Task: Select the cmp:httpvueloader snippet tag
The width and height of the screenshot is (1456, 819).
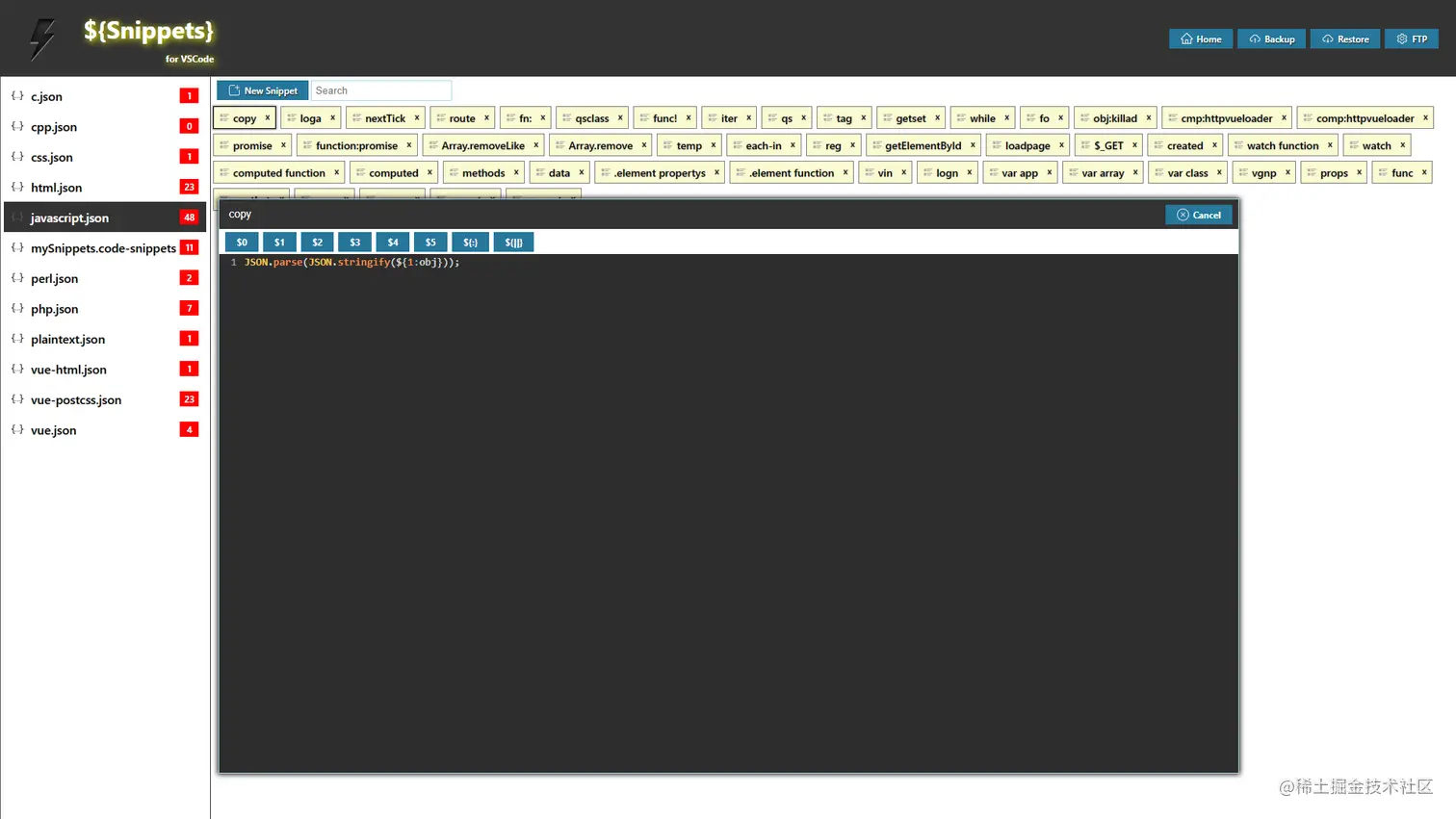Action: point(1227,118)
